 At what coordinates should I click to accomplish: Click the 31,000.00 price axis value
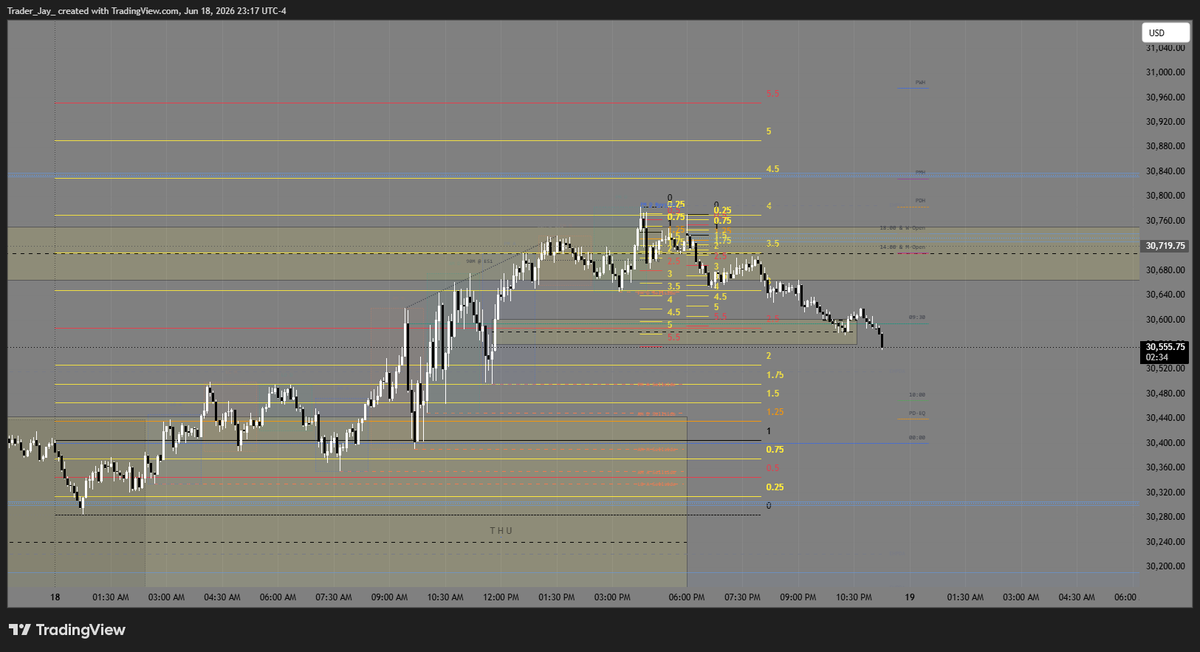click(x=1165, y=73)
